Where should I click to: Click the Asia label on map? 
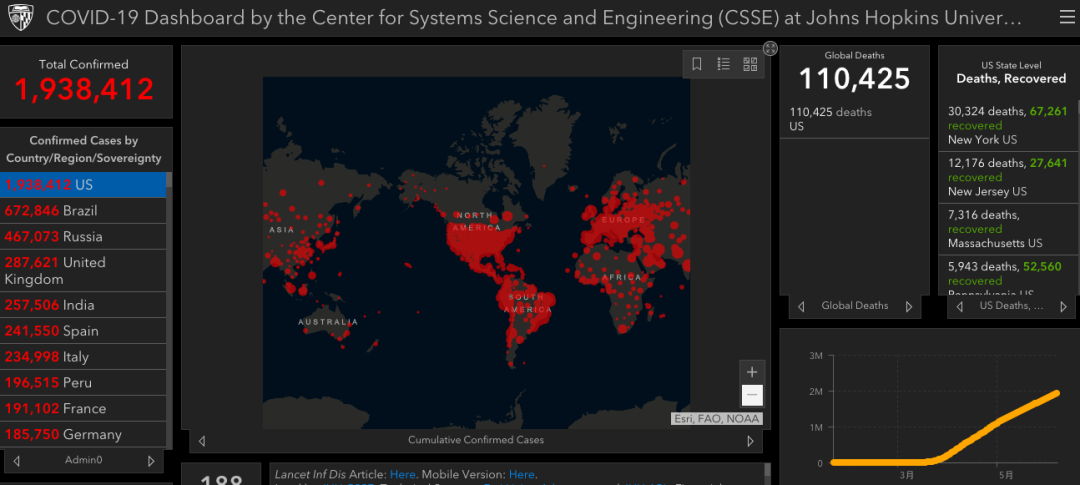282,229
